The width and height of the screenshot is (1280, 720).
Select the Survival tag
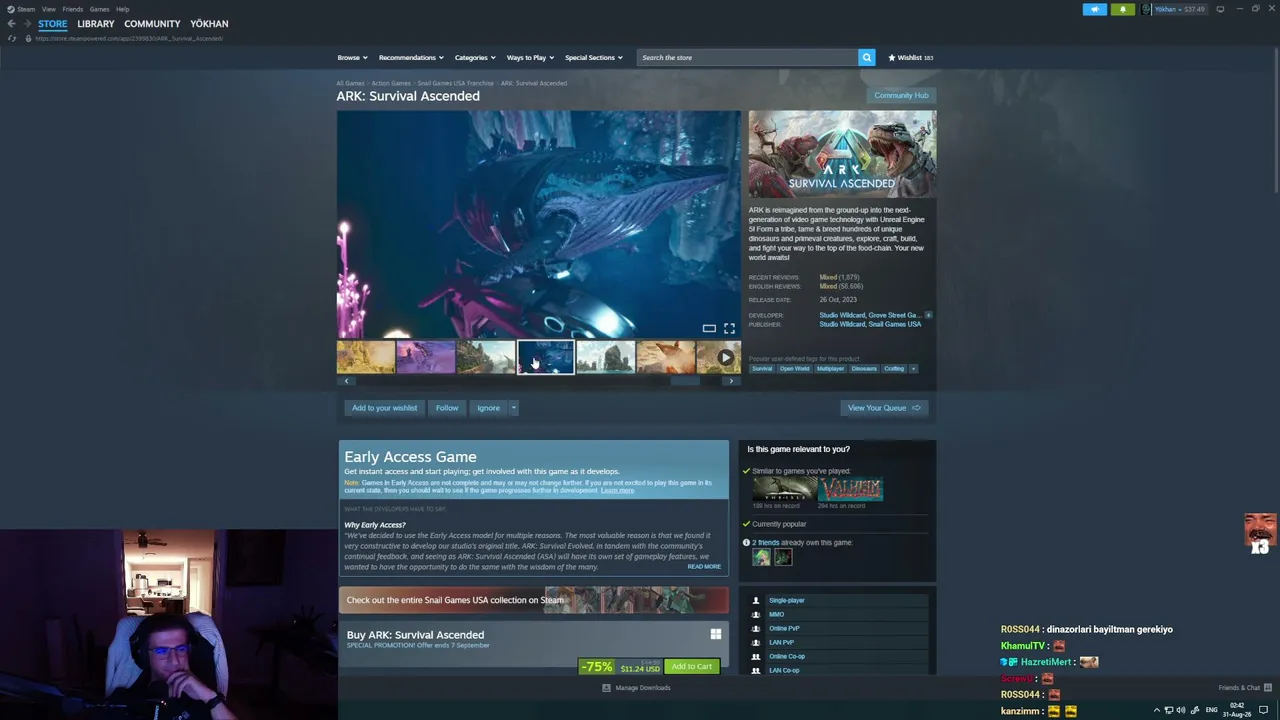[x=762, y=369]
